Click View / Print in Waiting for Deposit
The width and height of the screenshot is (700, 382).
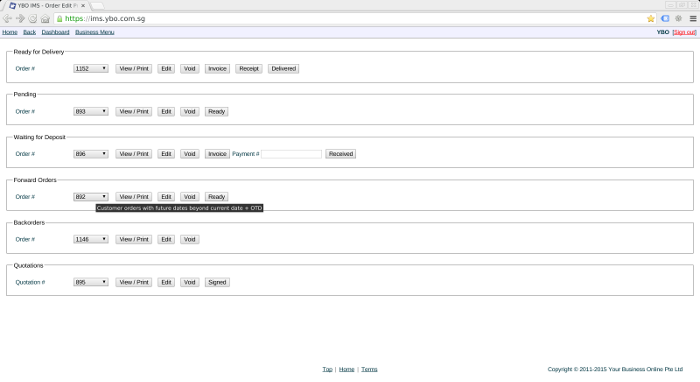pyautogui.click(x=133, y=154)
